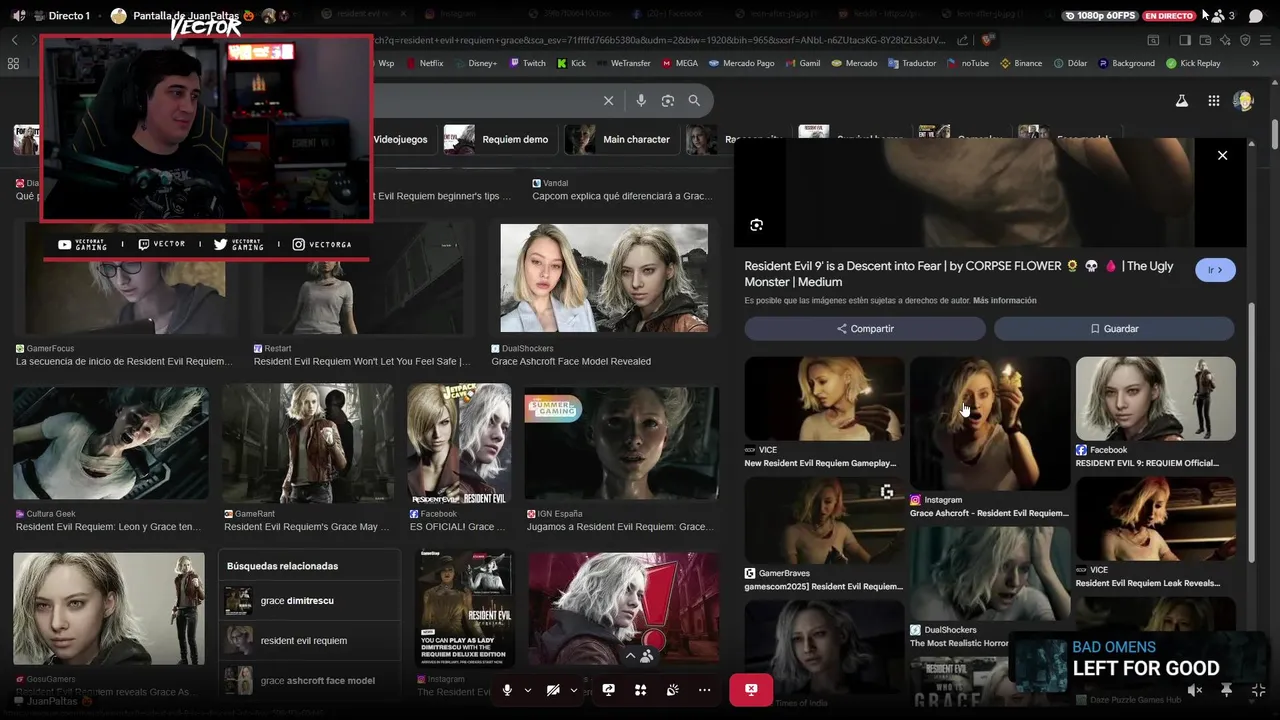Open the Twitch bookmark
This screenshot has width=1280, height=720.
[528, 63]
